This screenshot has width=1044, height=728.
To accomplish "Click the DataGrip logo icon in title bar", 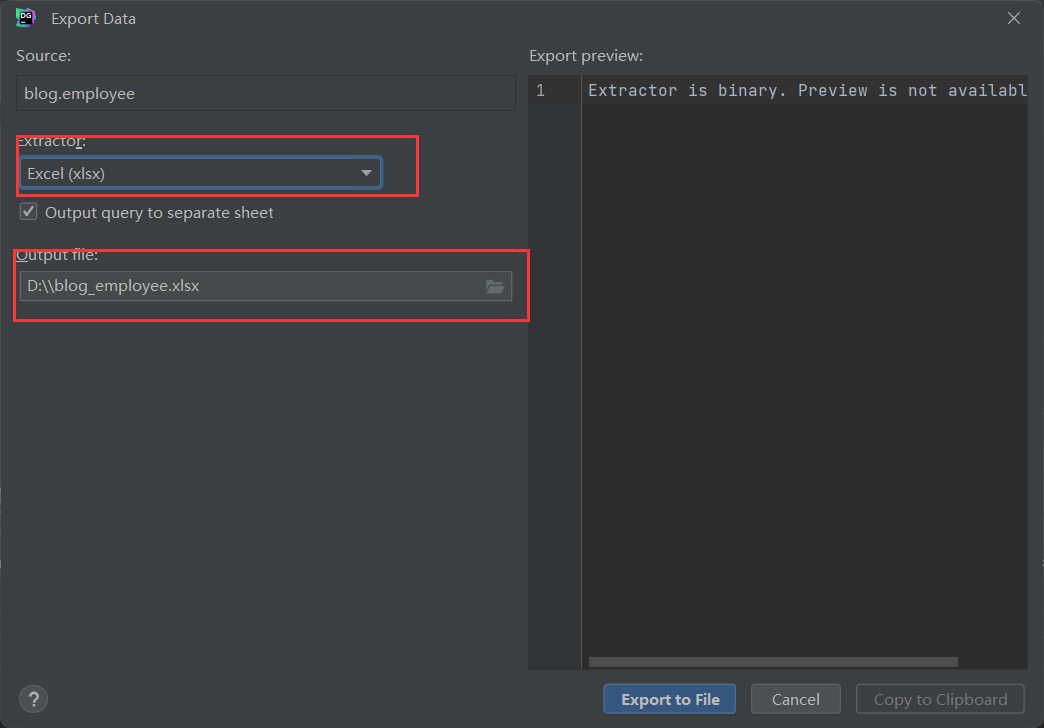I will point(25,18).
